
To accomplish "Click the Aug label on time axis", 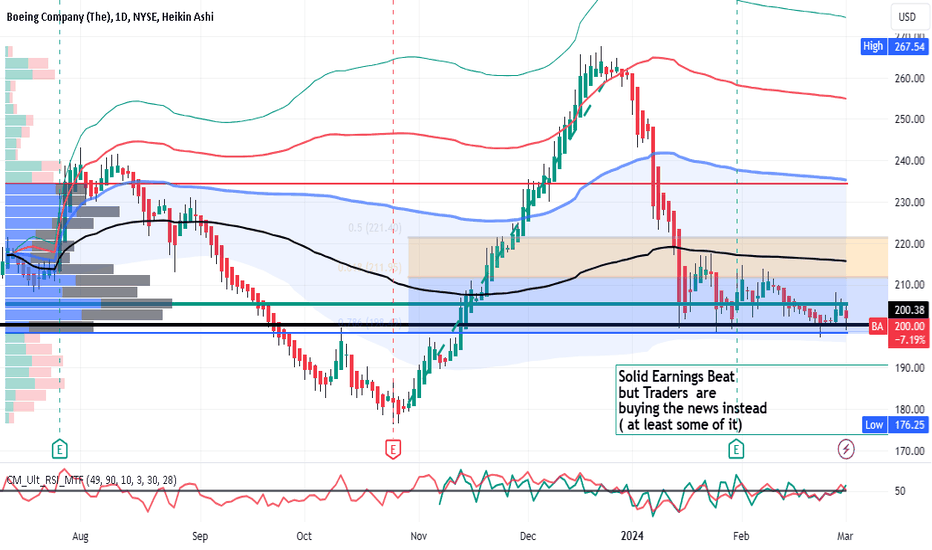I will 80,536.
